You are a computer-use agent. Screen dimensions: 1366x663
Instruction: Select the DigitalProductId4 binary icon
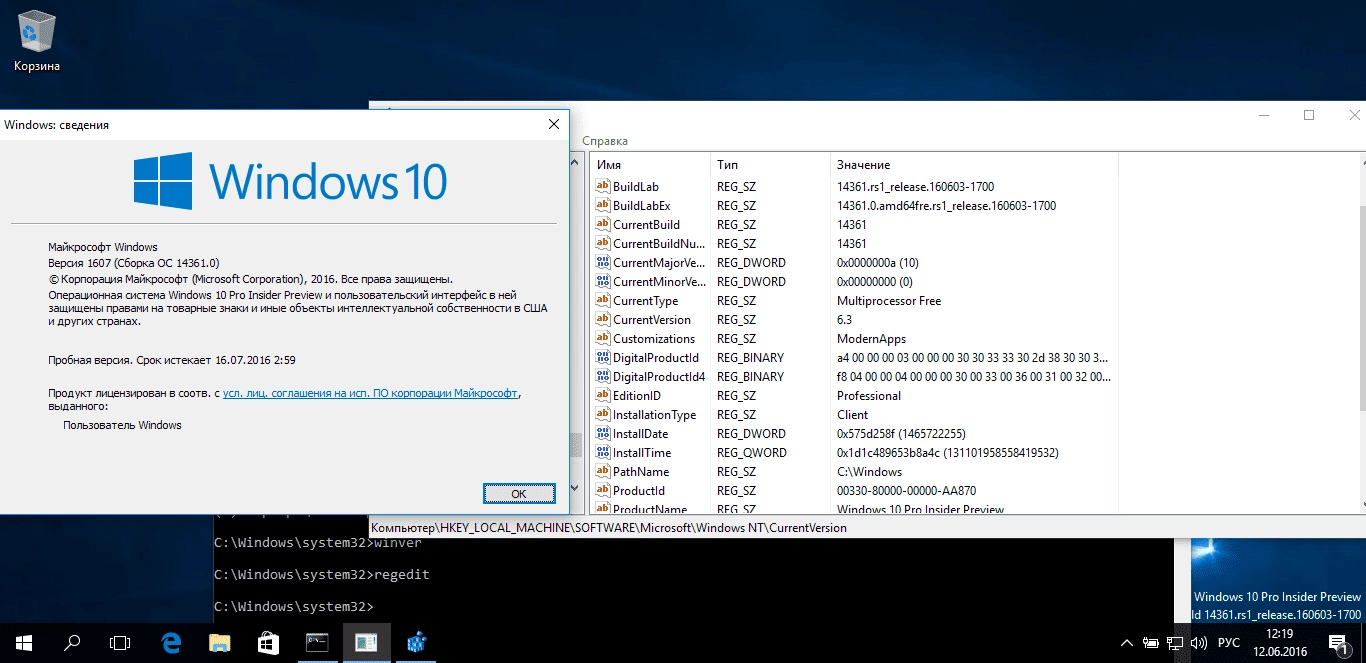[x=603, y=377]
